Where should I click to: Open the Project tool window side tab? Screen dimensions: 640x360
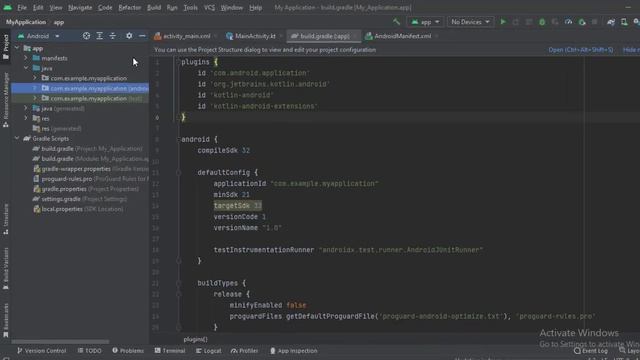click(6, 47)
